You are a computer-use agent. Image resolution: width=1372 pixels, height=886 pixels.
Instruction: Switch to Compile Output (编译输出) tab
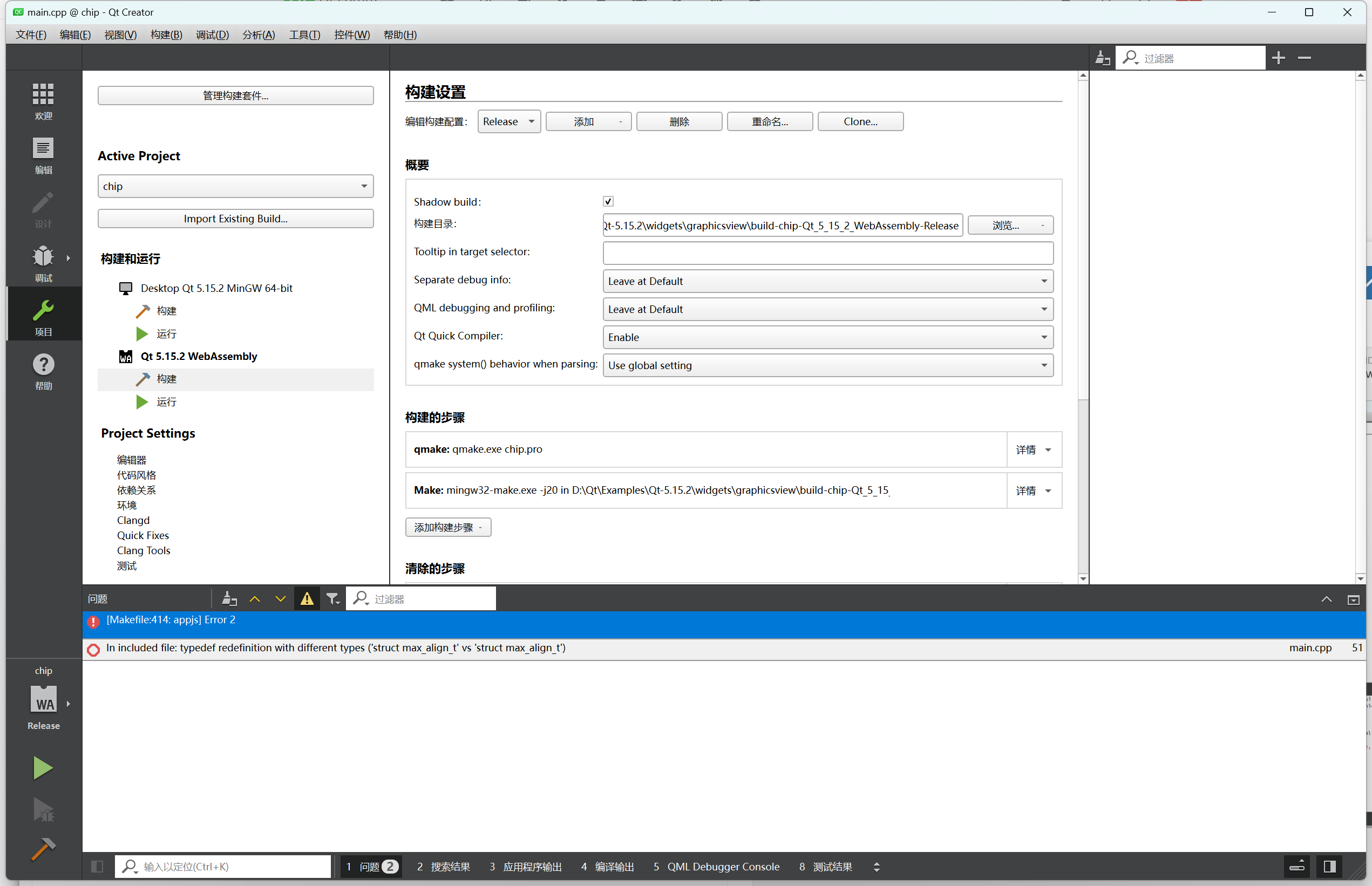[607, 867]
